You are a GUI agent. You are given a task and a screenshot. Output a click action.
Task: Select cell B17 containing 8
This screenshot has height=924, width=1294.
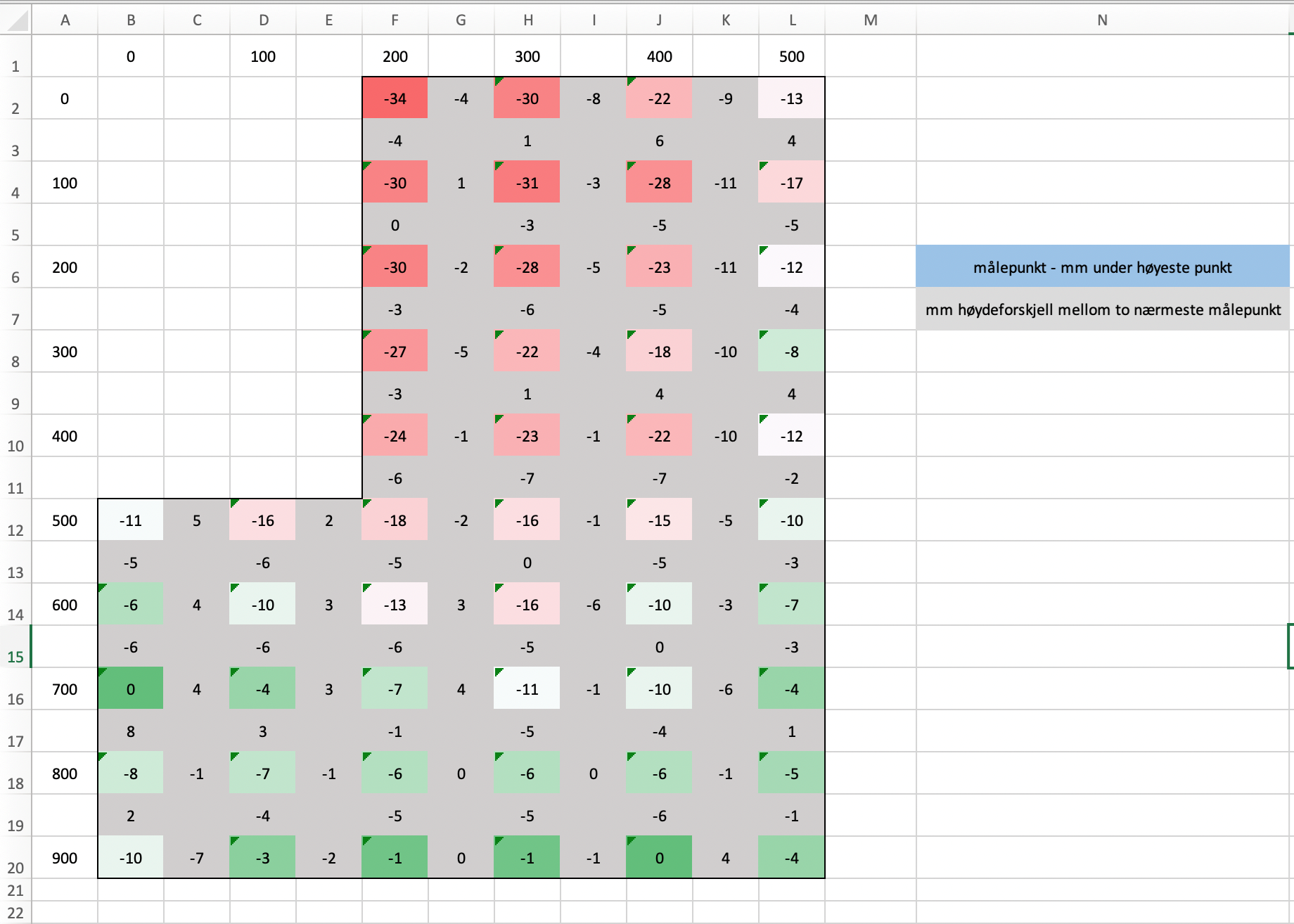tap(131, 731)
